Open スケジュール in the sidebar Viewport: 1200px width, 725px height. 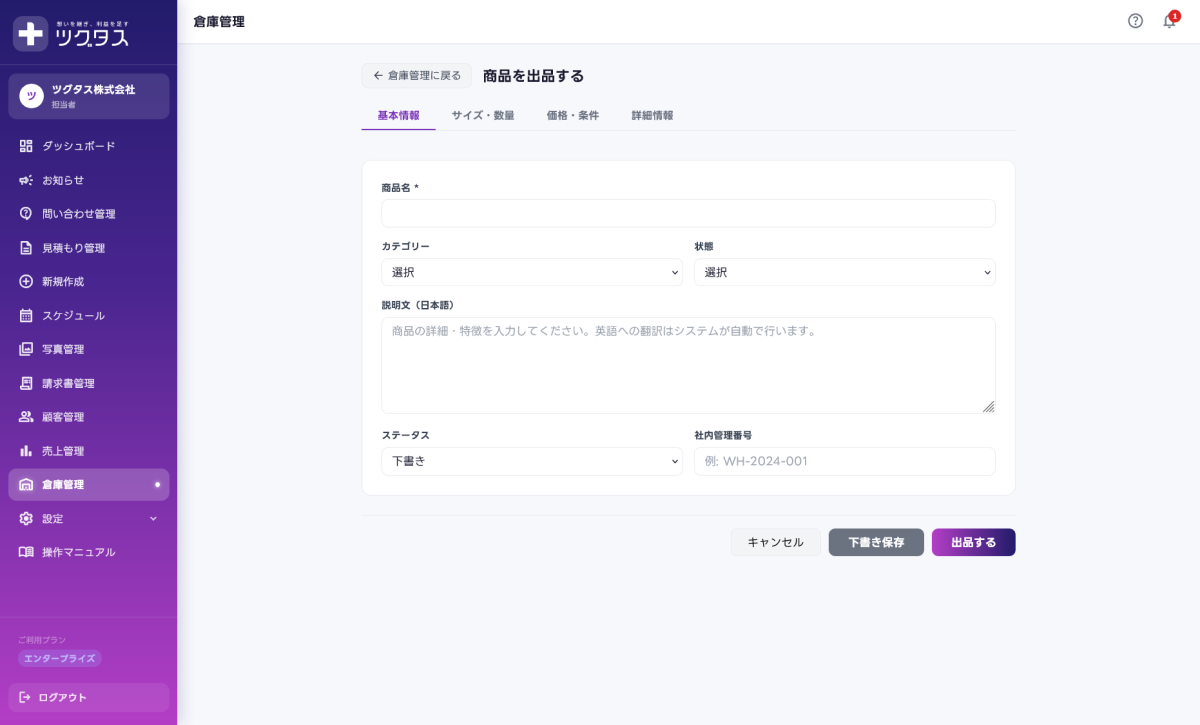[89, 316]
